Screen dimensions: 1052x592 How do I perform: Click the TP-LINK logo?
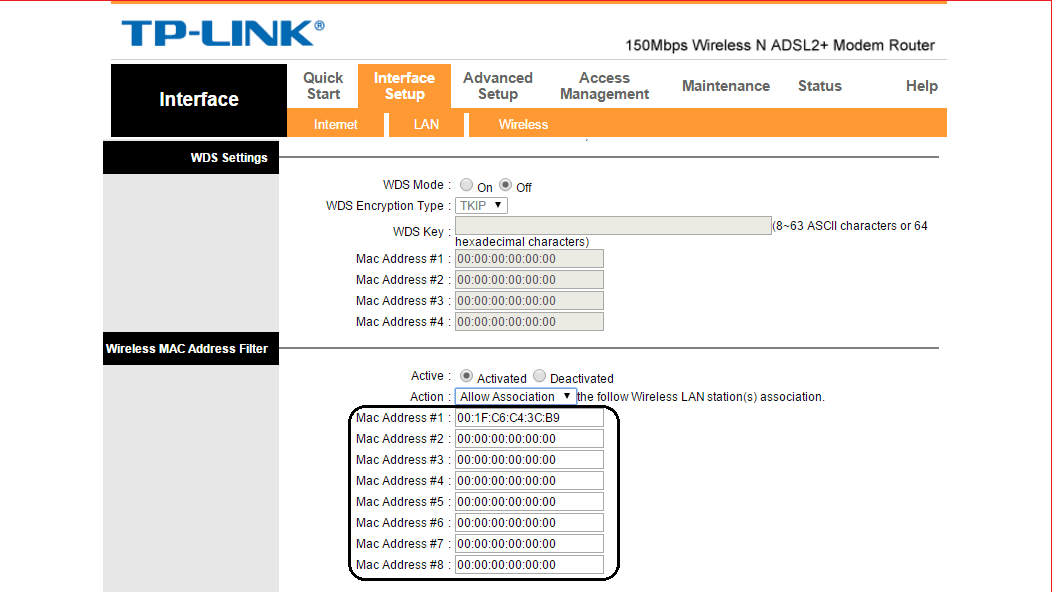[x=223, y=34]
